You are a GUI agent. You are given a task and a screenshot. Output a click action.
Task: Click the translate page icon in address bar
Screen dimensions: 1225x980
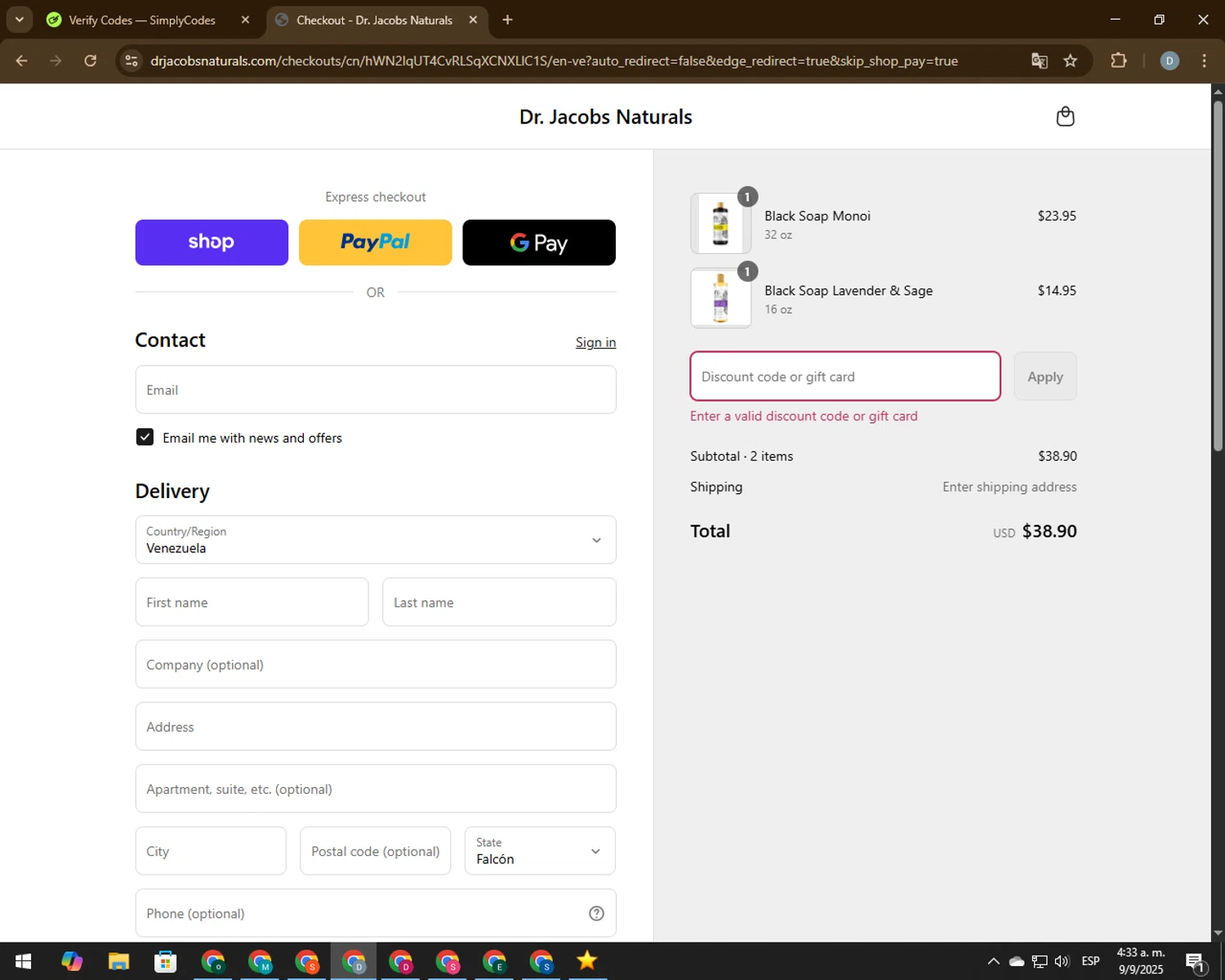[x=1039, y=61]
